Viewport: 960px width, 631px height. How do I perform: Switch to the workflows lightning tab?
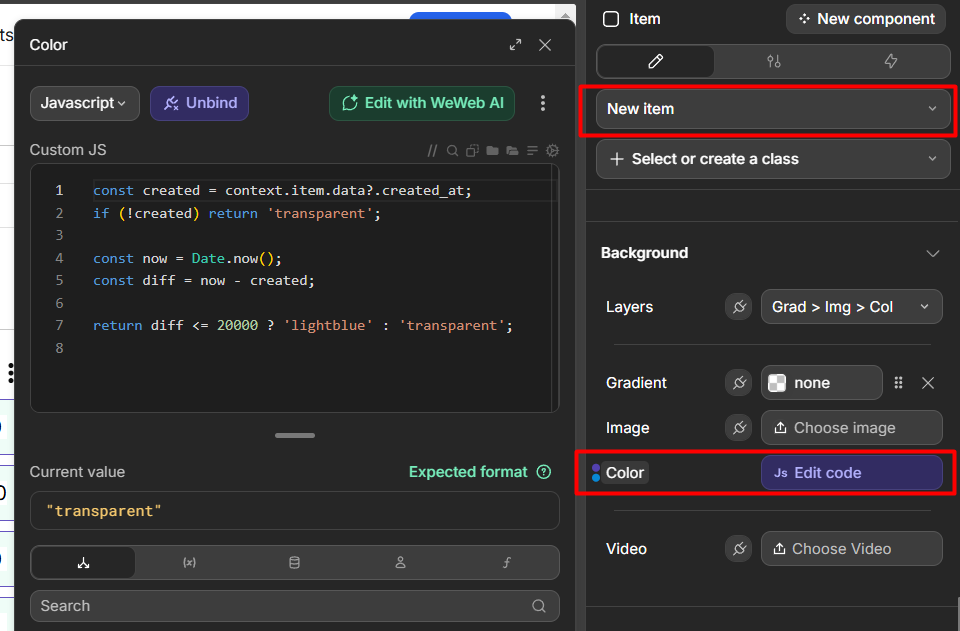coord(891,61)
